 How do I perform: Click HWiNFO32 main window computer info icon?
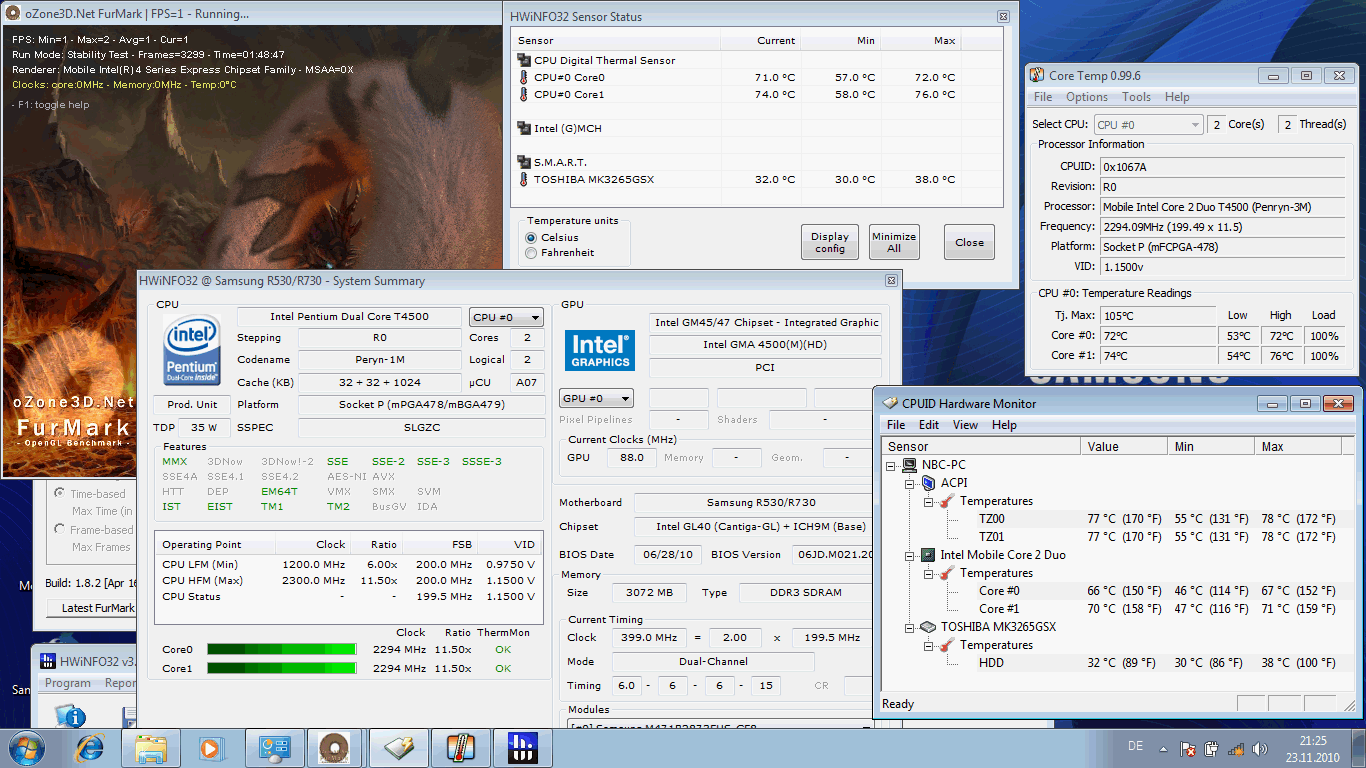point(70,715)
